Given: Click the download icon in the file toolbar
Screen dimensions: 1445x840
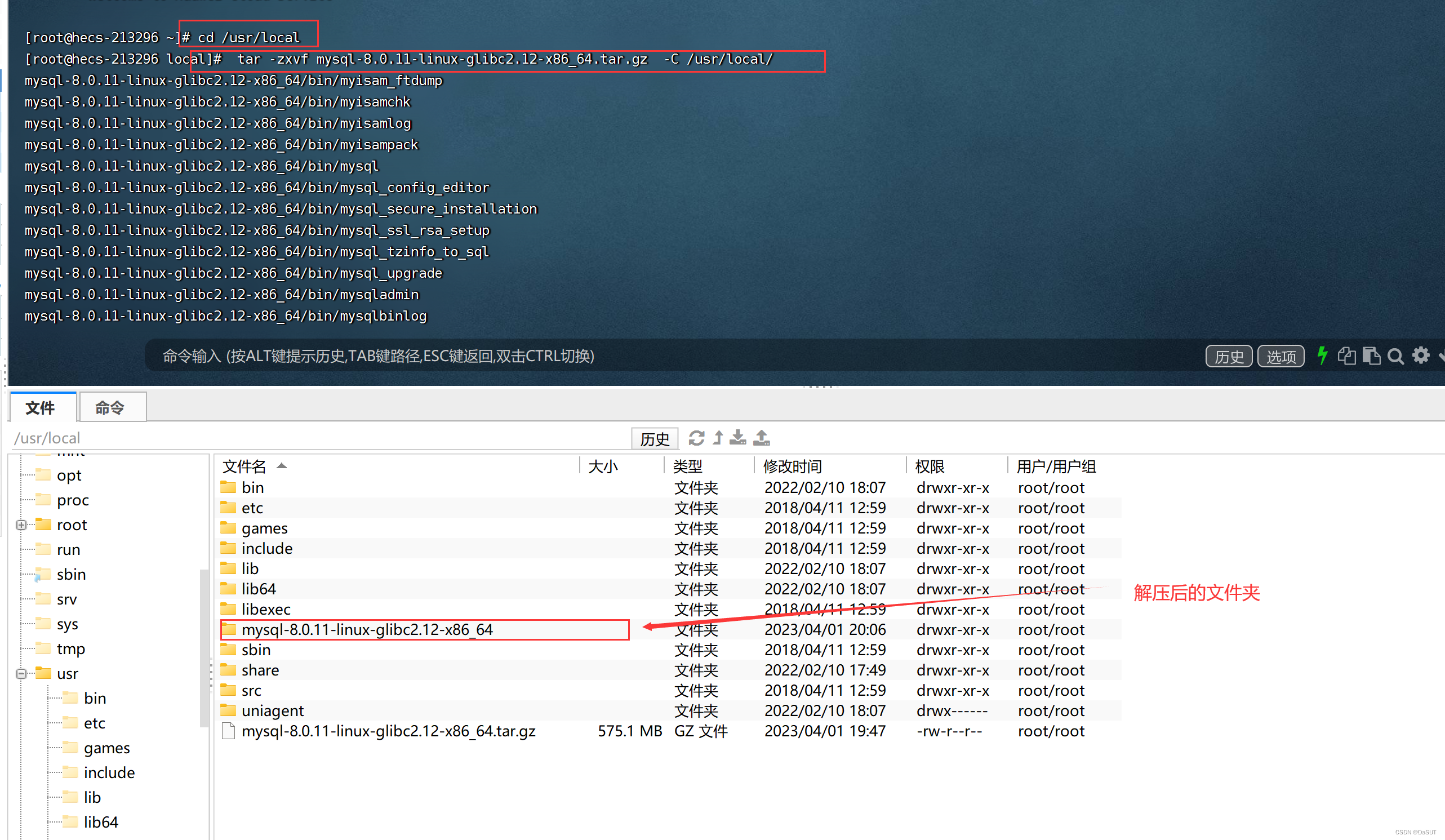Looking at the screenshot, I should (738, 438).
